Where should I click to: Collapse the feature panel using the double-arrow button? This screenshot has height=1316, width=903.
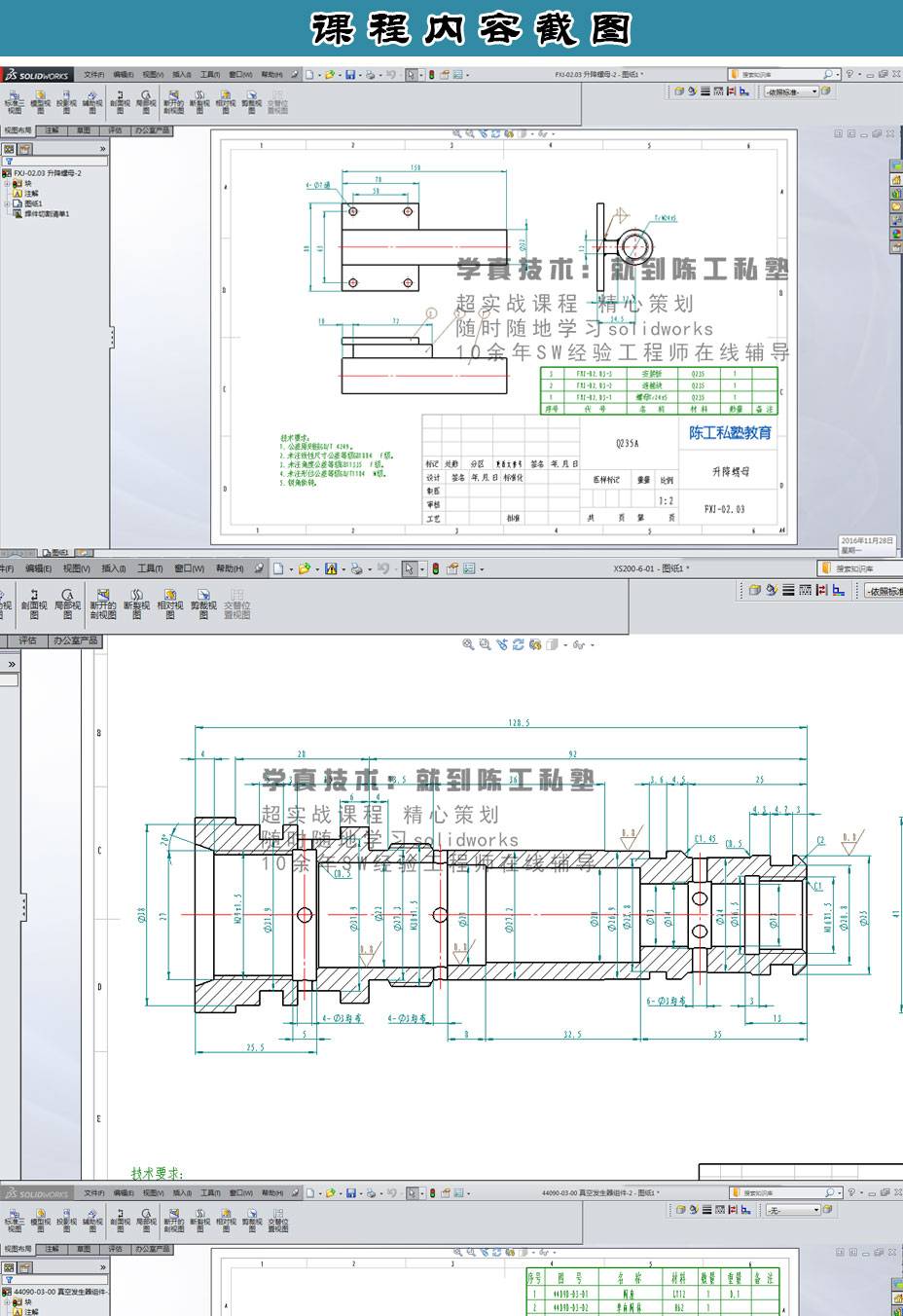click(102, 149)
